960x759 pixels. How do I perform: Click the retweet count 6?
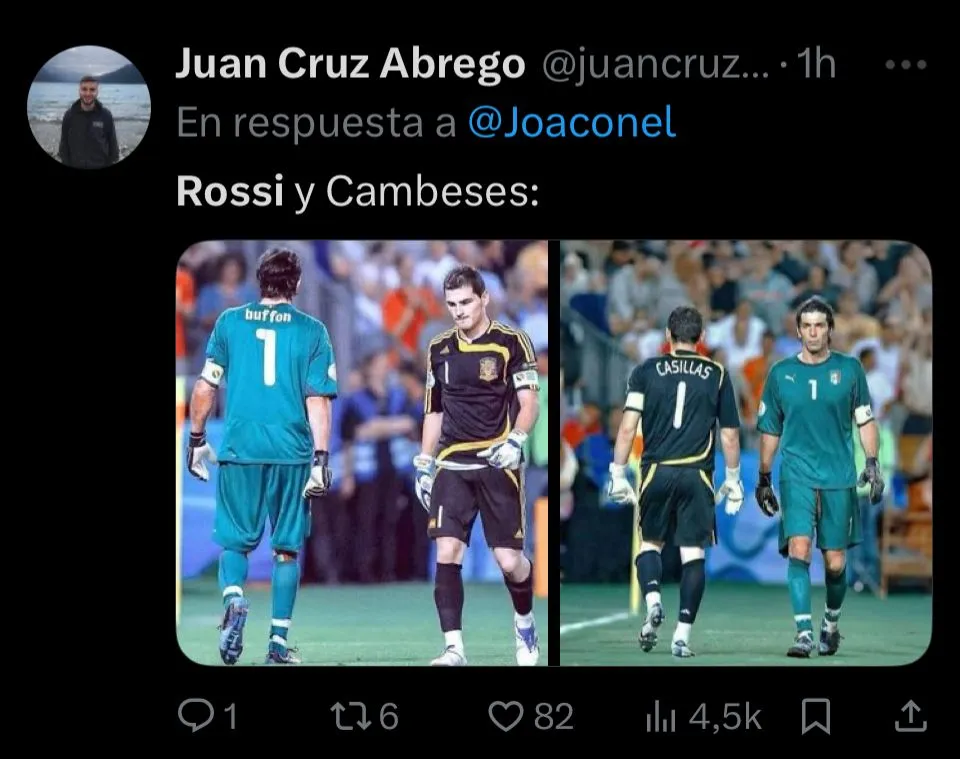pyautogui.click(x=389, y=716)
